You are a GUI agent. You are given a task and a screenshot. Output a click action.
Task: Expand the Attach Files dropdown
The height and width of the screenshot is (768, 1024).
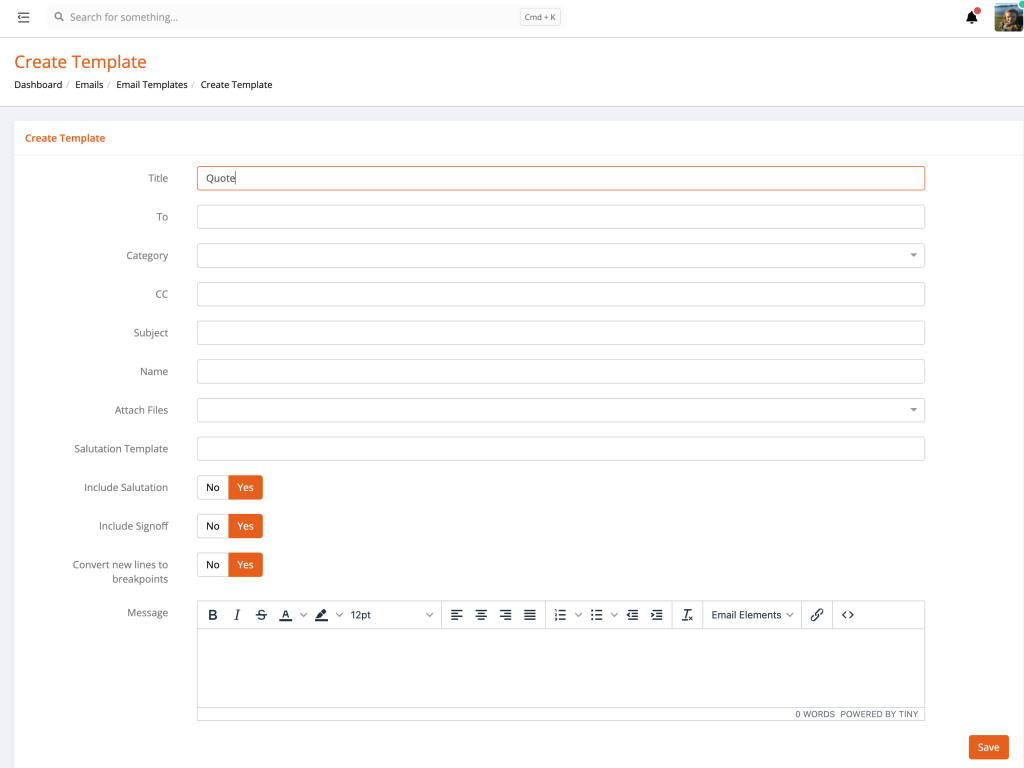(560, 410)
